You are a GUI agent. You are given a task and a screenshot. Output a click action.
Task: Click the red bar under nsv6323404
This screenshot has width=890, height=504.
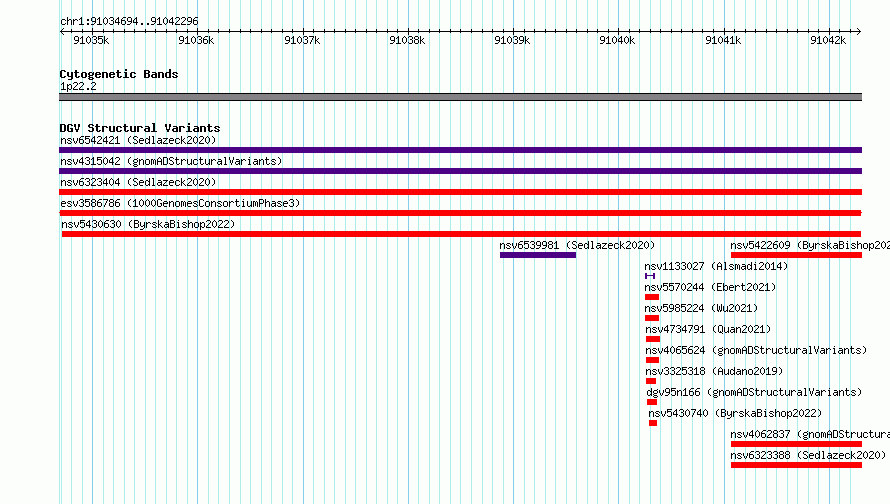tap(460, 192)
